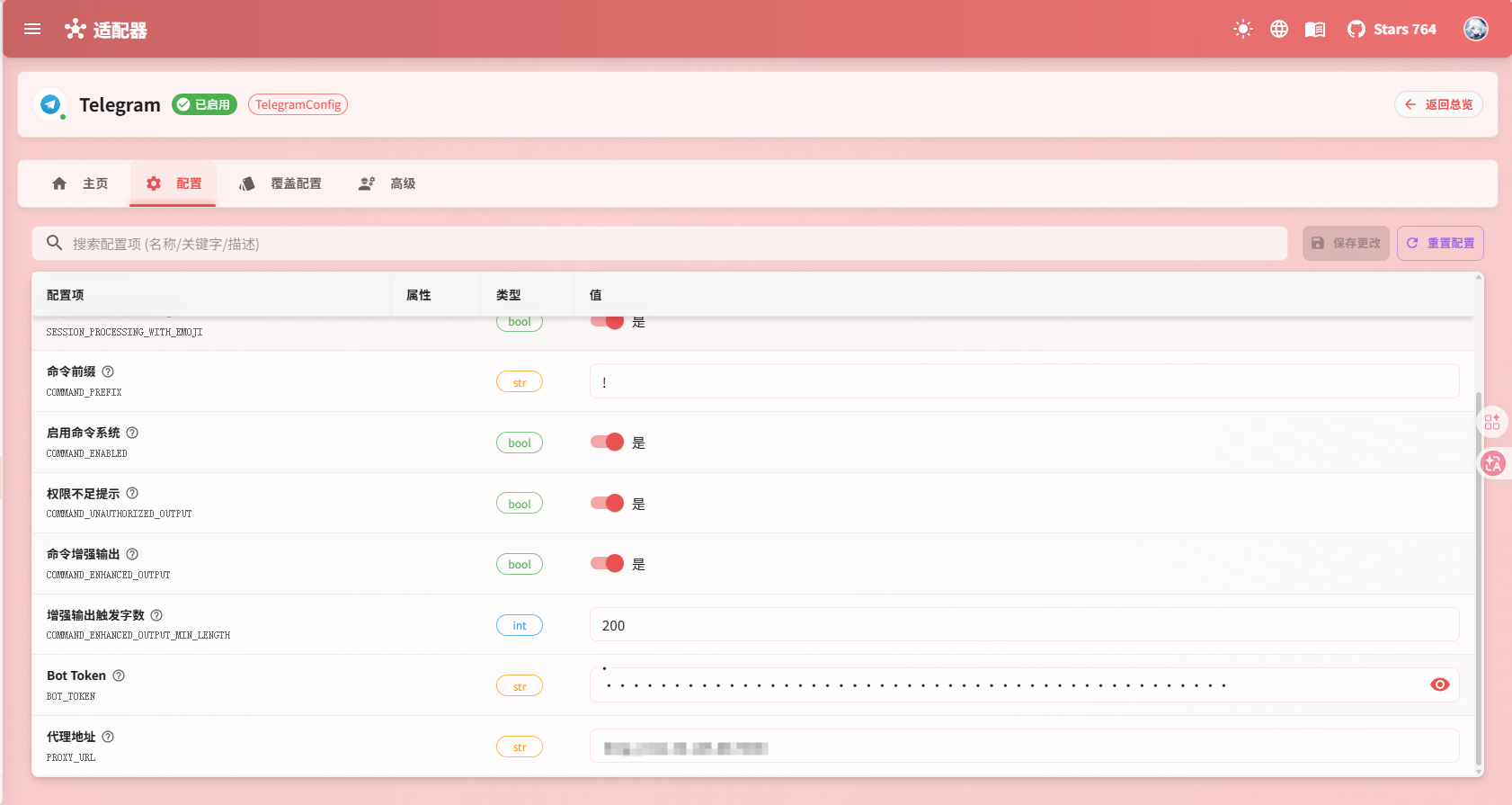The width and height of the screenshot is (1512, 805).
Task: Open the documentation book icon
Action: point(1315,29)
